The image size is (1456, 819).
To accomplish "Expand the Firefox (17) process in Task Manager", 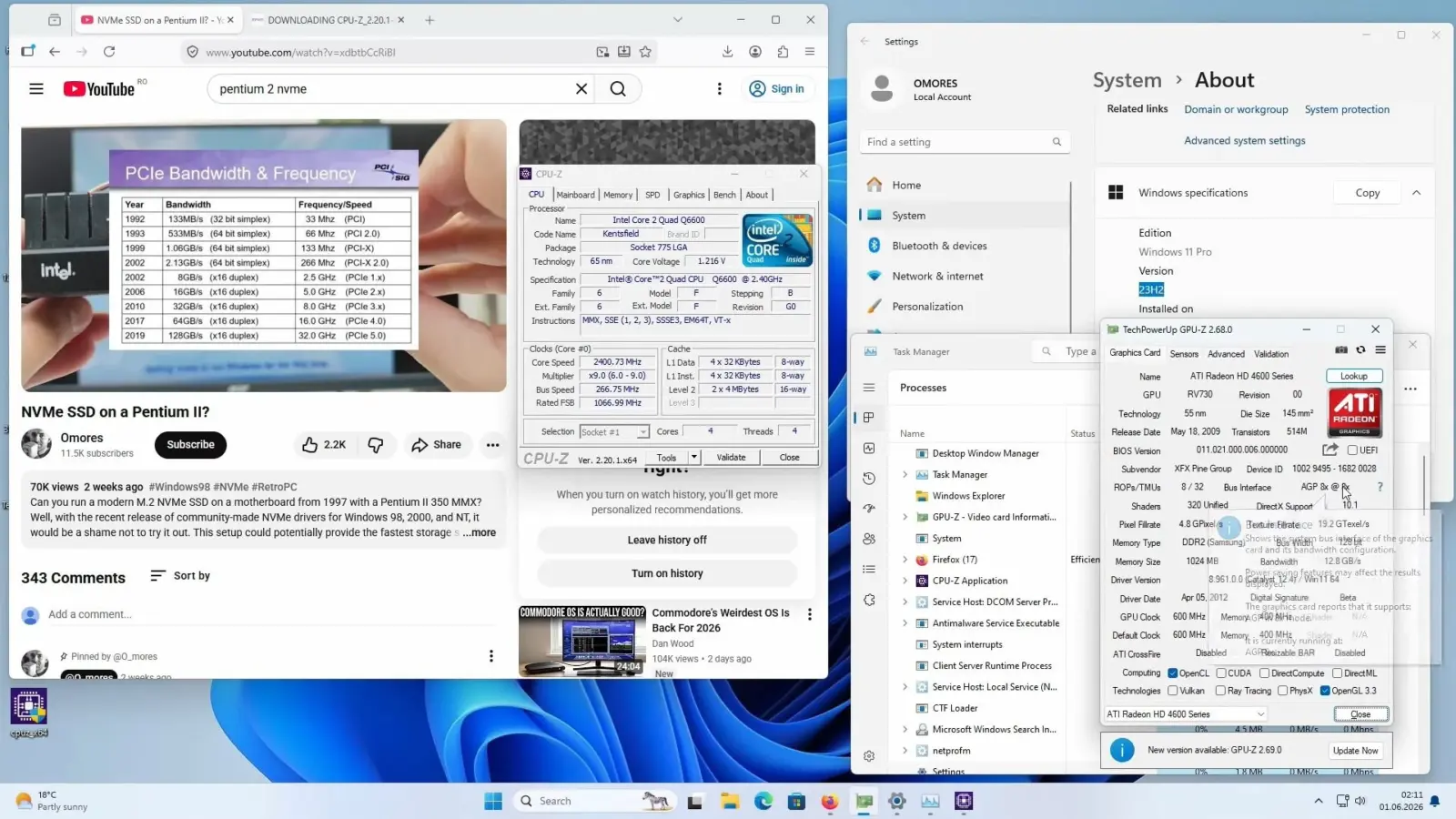I will tap(905, 560).
